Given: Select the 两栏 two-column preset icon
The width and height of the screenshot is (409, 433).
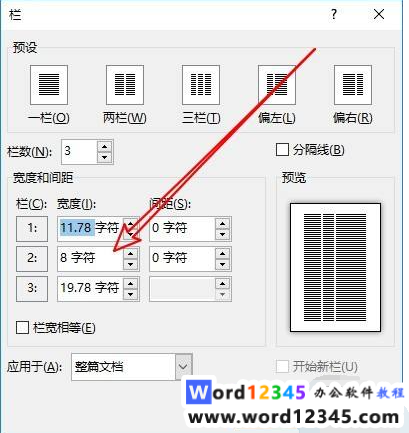Looking at the screenshot, I should (125, 85).
